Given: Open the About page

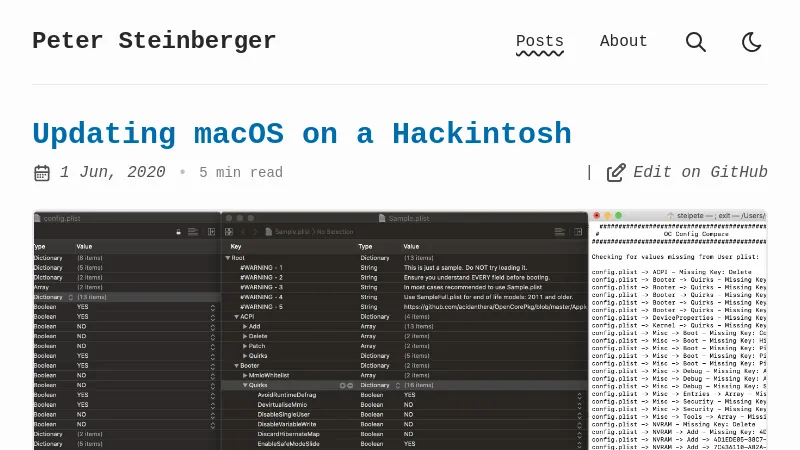Looking at the screenshot, I should pyautogui.click(x=623, y=42).
